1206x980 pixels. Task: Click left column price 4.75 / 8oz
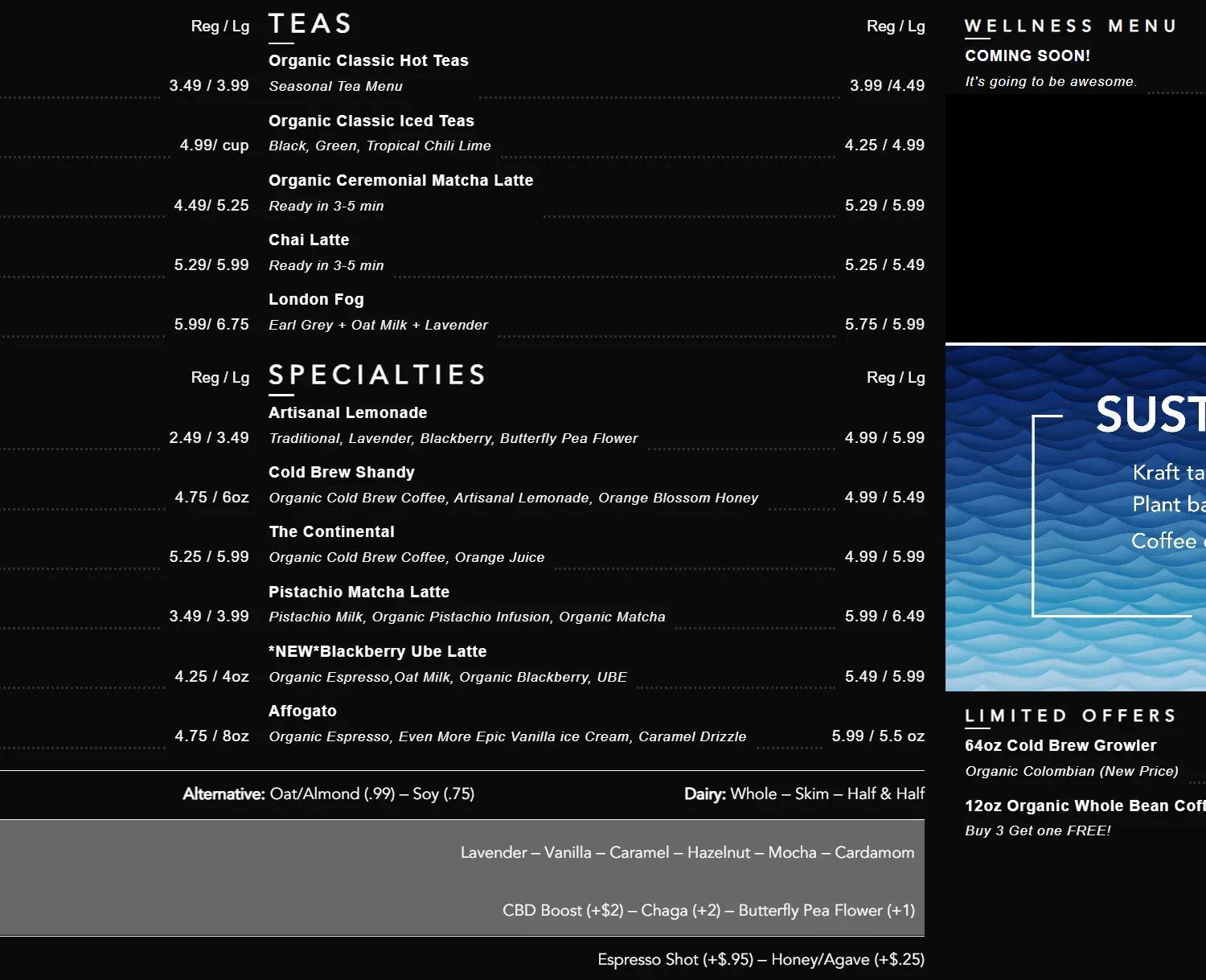coord(212,736)
